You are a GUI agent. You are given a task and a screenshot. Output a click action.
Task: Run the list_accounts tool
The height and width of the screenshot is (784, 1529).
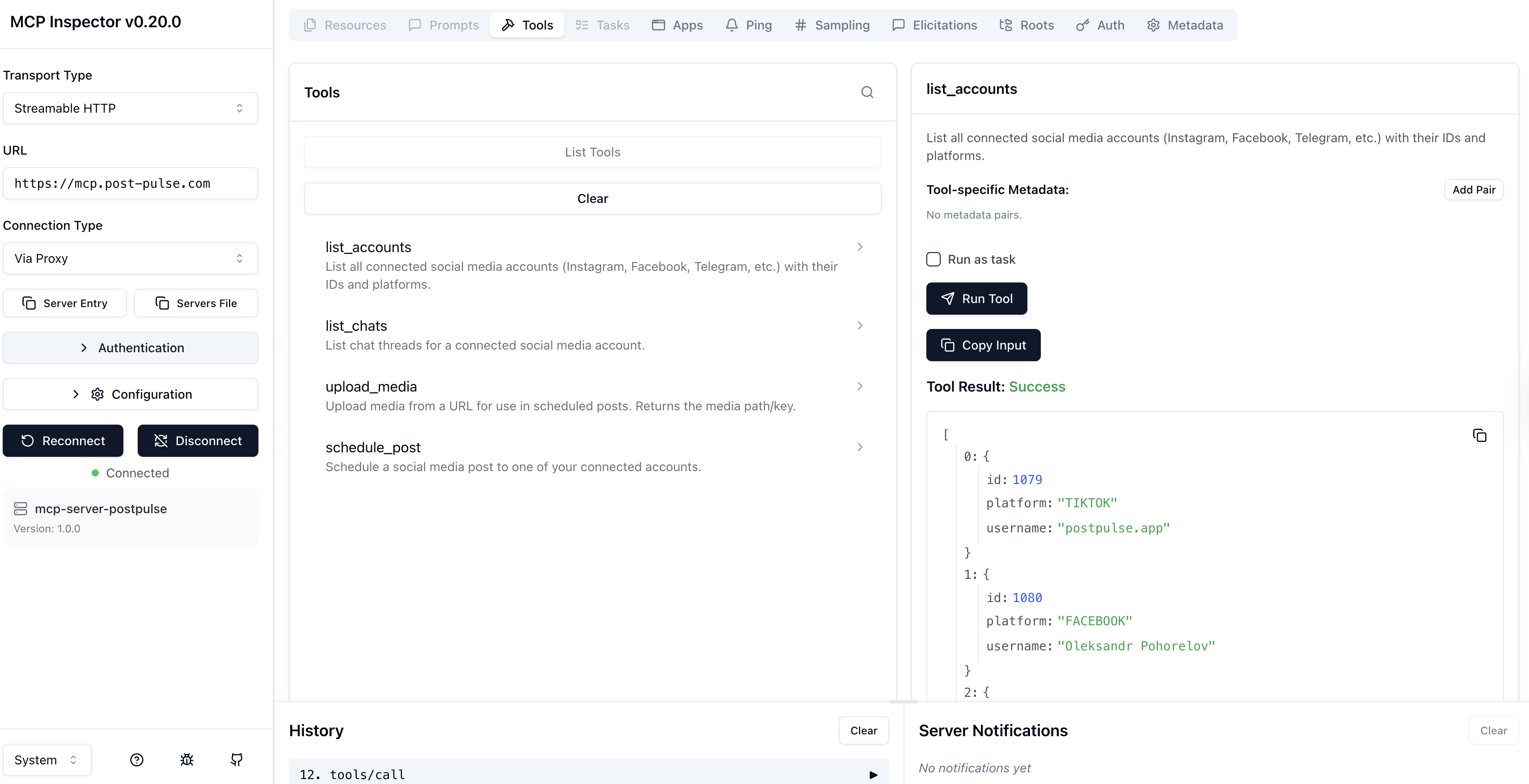[x=976, y=299]
